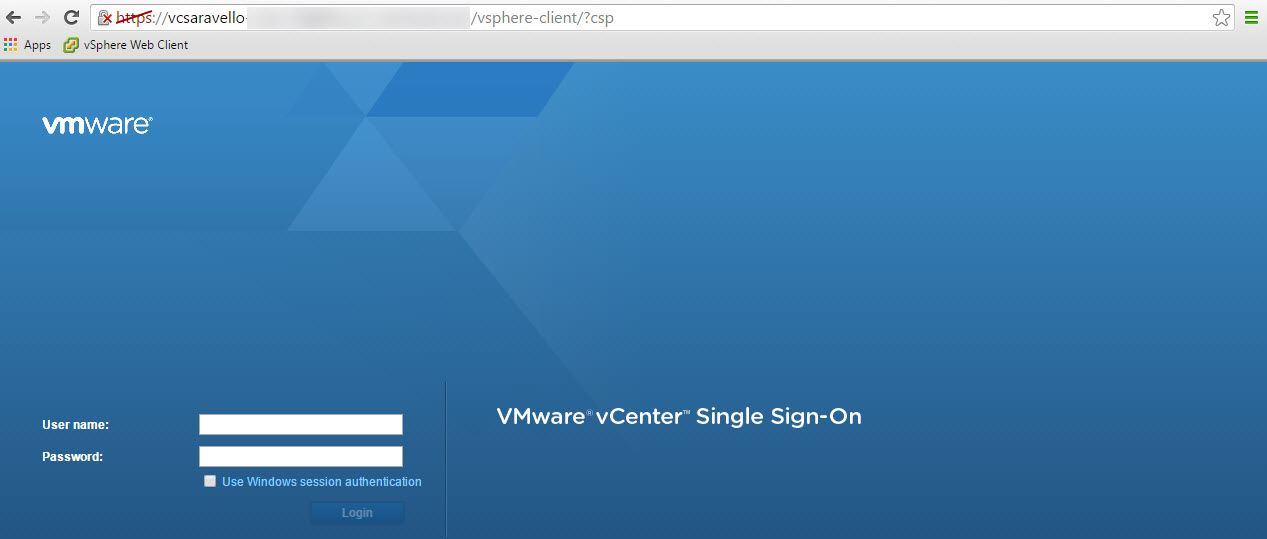
Task: Click the '/vsphere-client/?csp' path in the URL
Action: tap(541, 18)
